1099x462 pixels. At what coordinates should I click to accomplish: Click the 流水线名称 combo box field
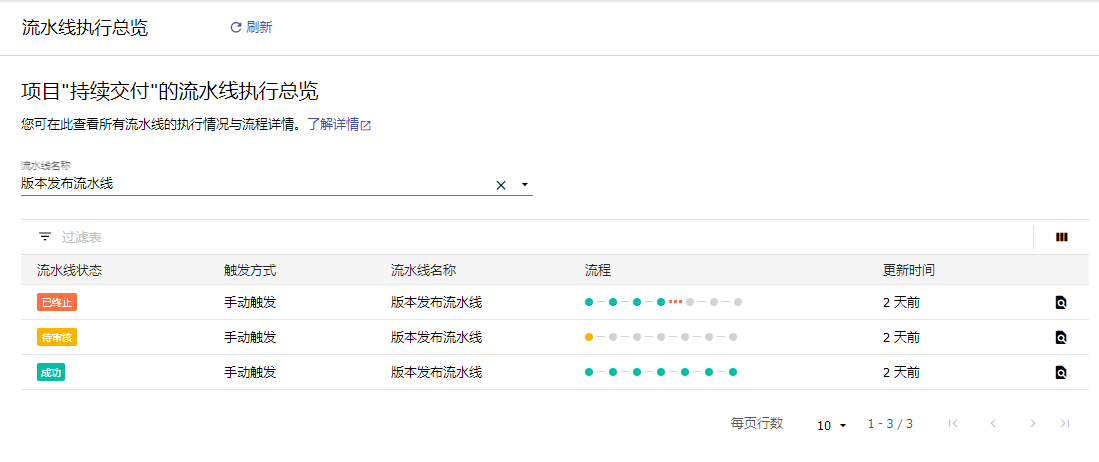click(277, 184)
